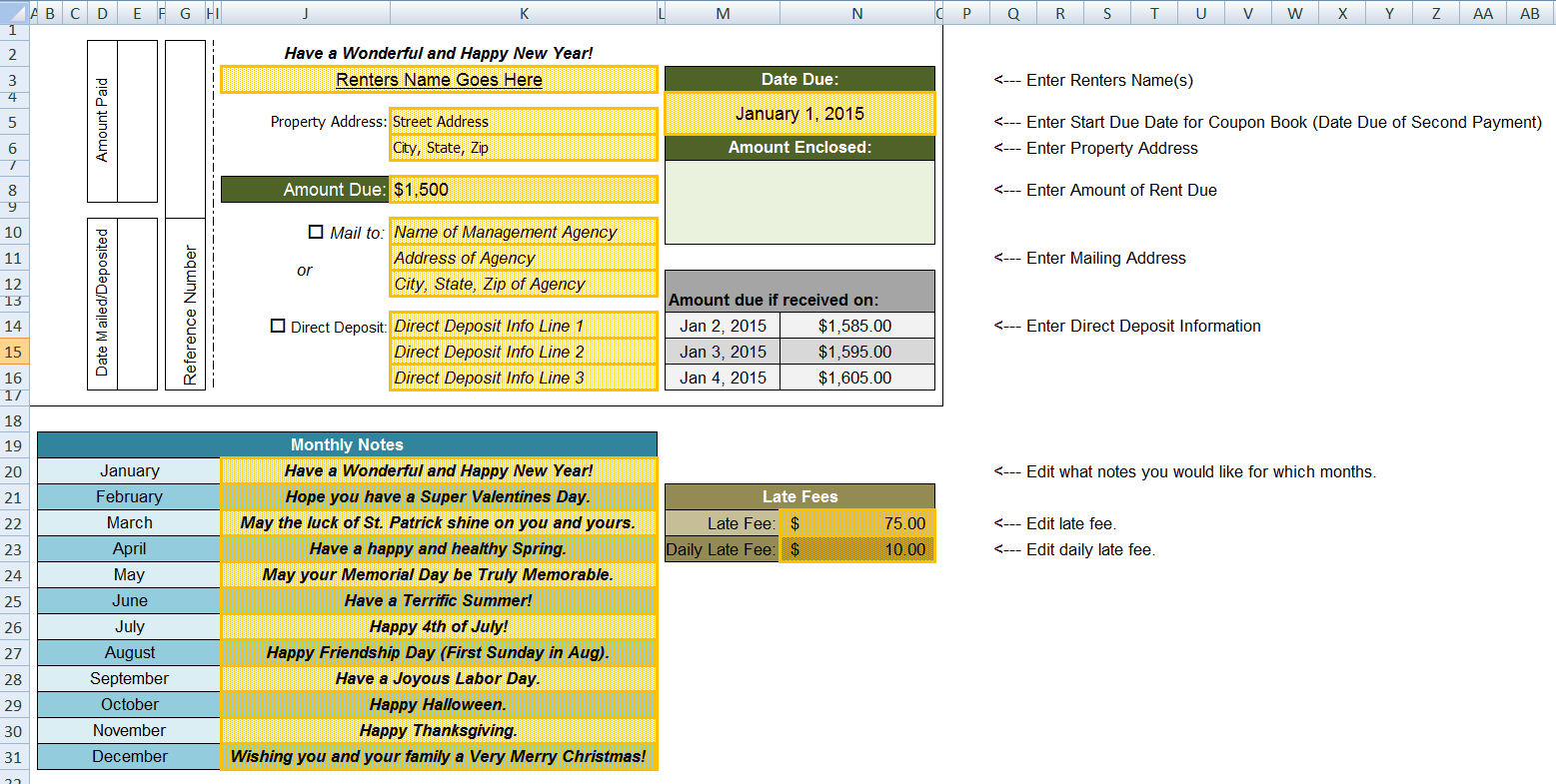Select the 'September' month cell
This screenshot has height=784, width=1556.
(x=129, y=678)
